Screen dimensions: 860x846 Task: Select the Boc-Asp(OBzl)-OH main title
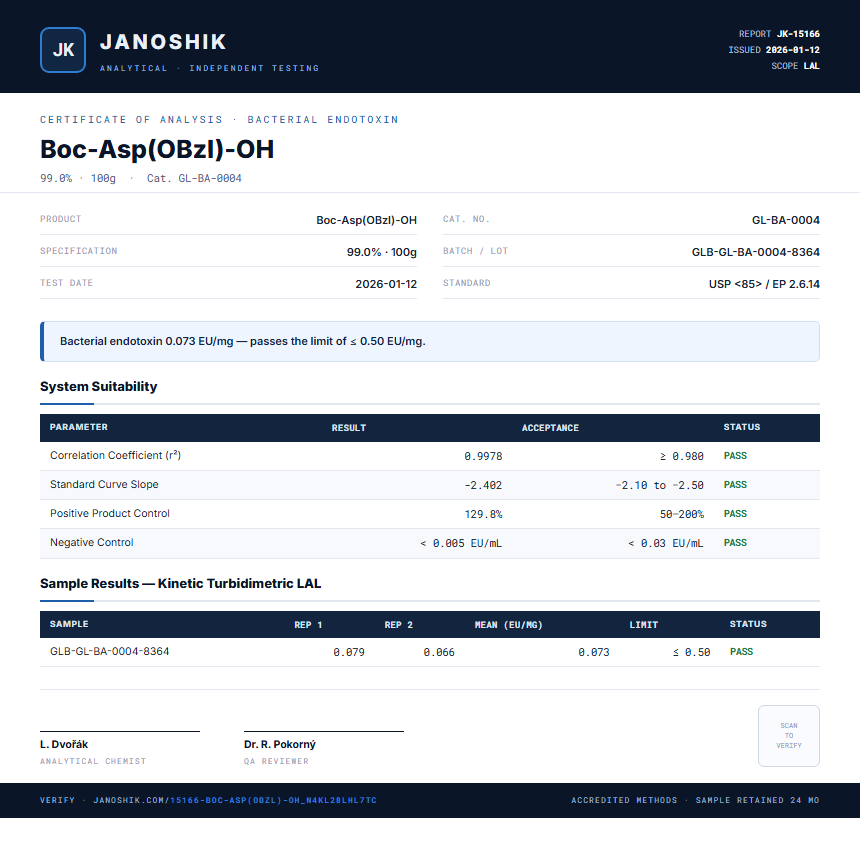[x=157, y=149]
